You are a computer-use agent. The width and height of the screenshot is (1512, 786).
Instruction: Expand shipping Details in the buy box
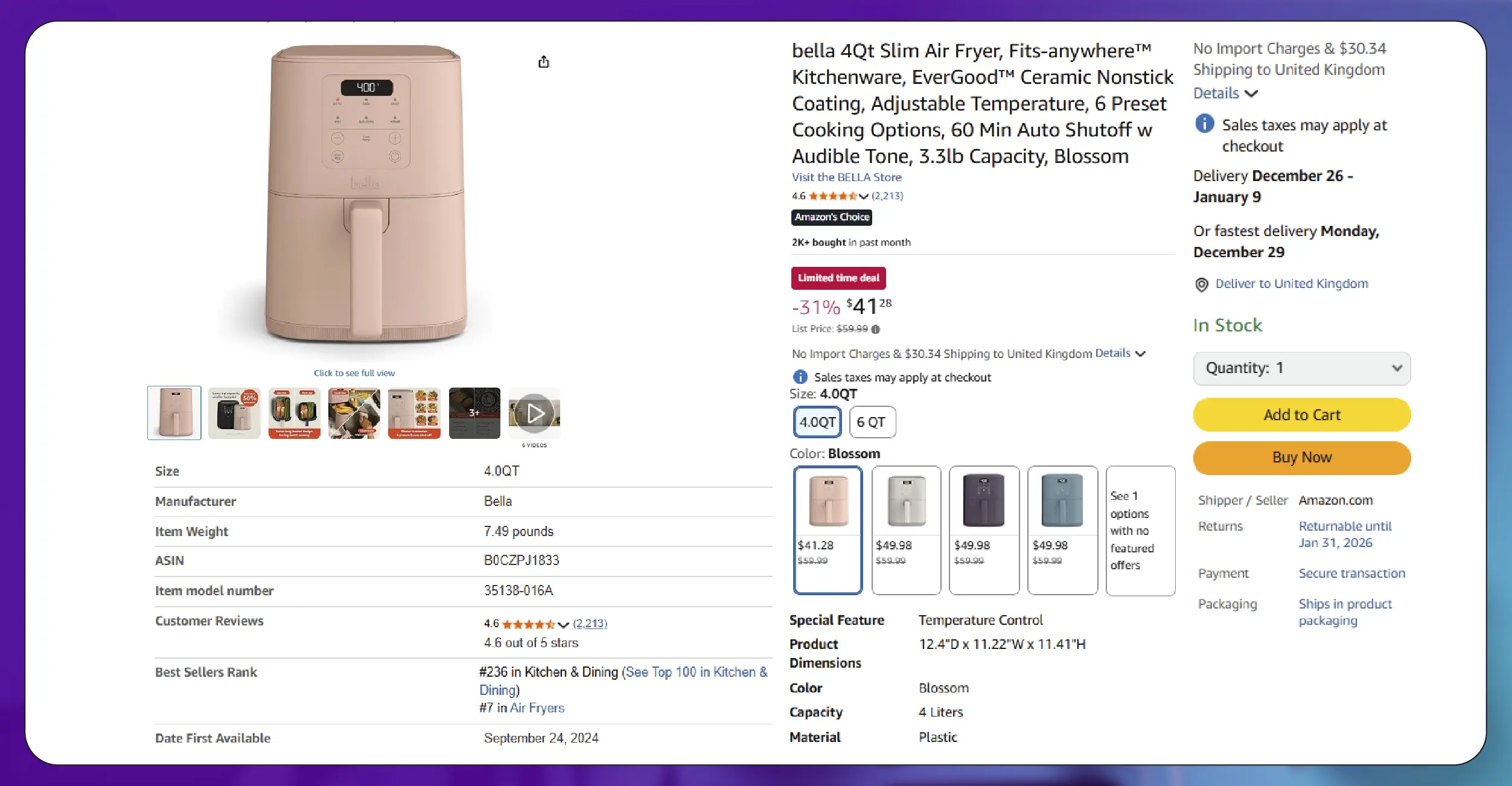[x=1225, y=94]
